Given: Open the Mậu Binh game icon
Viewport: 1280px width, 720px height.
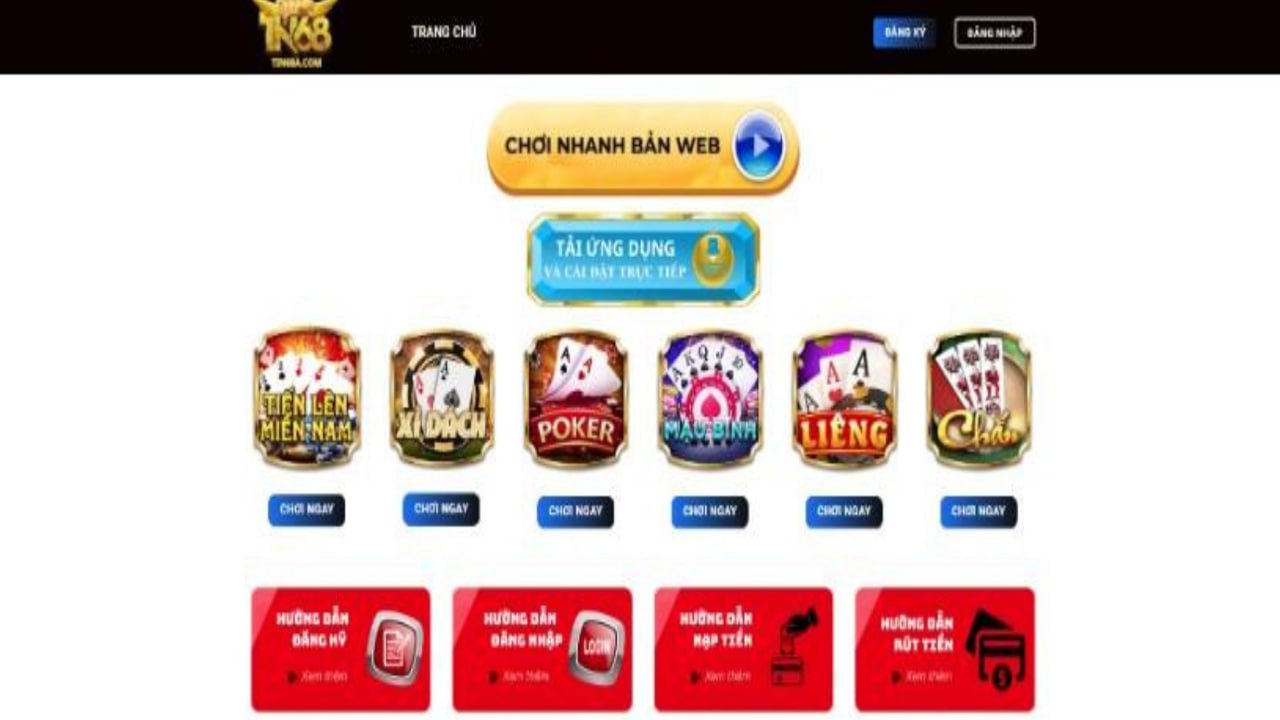Looking at the screenshot, I should pyautogui.click(x=710, y=398).
